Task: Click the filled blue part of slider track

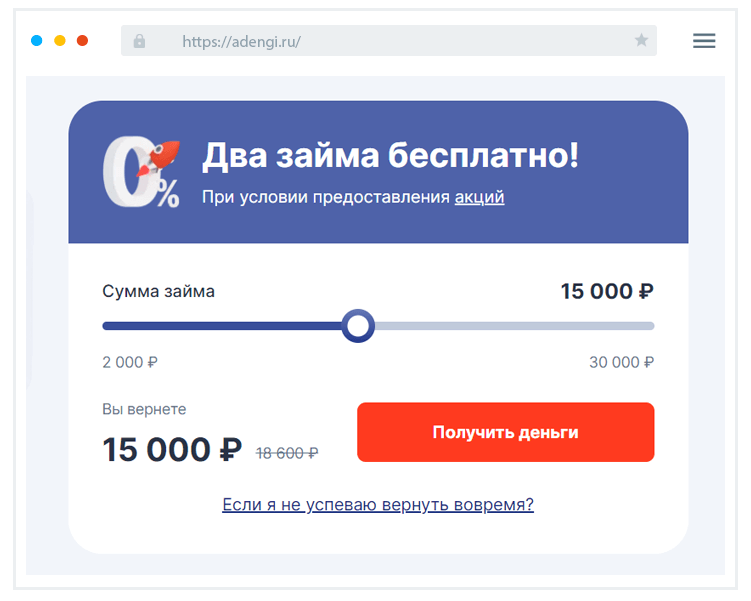Action: pyautogui.click(x=220, y=326)
